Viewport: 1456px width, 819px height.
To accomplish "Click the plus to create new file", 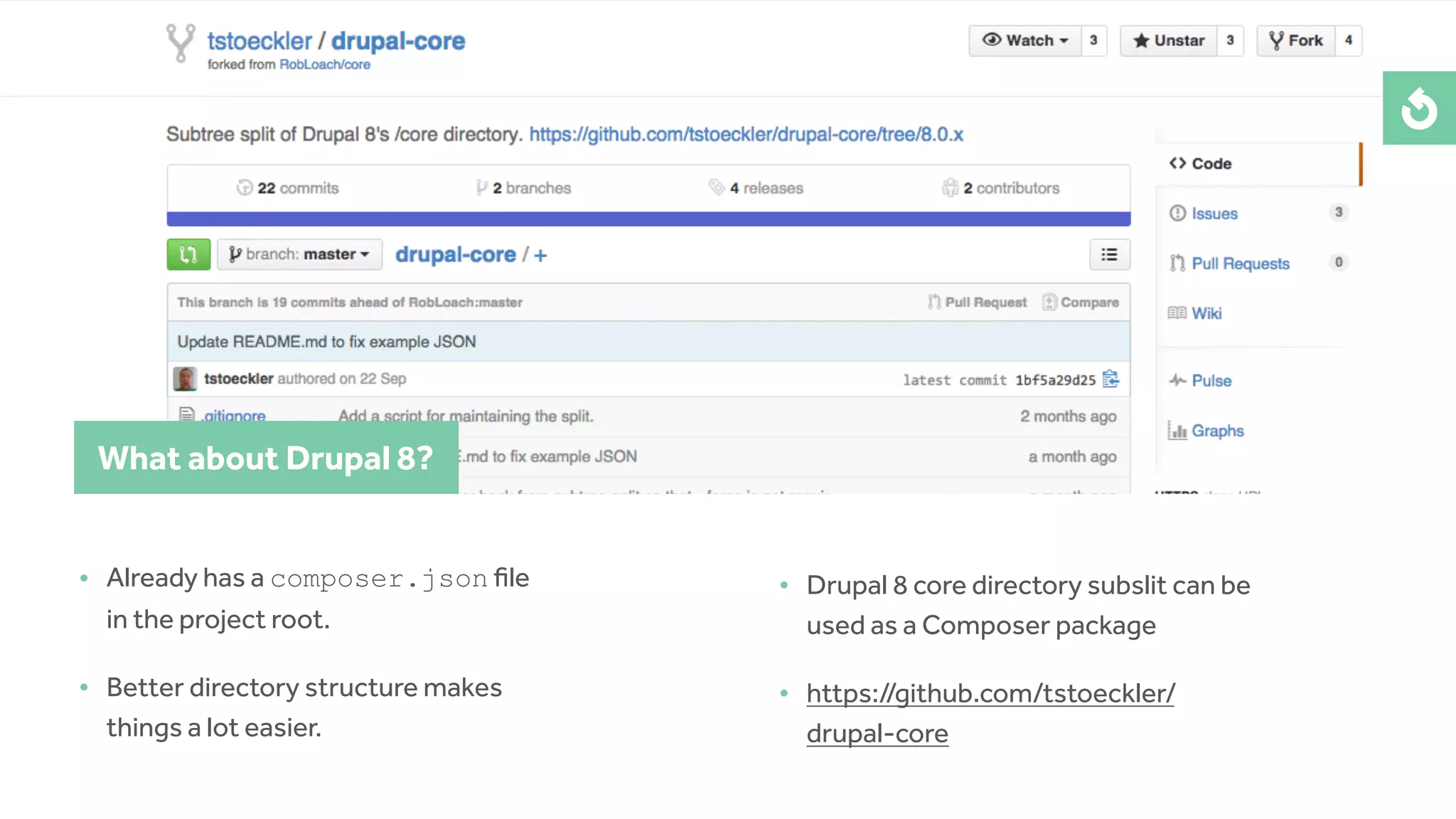I will [x=540, y=255].
